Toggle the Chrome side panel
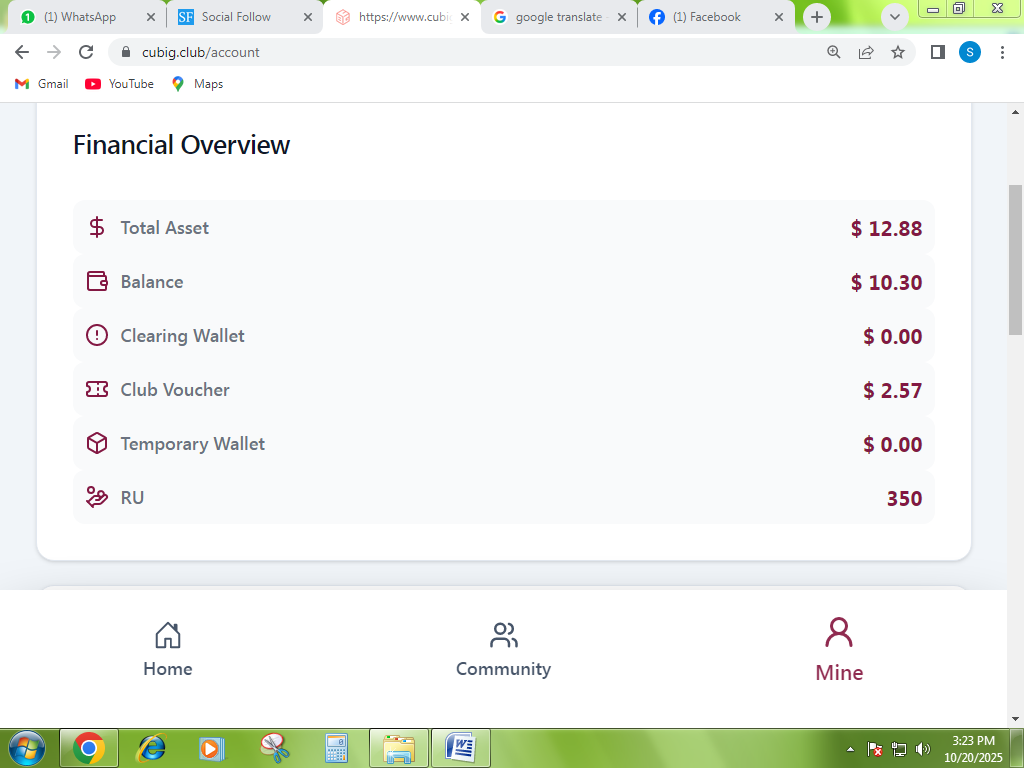 click(x=937, y=53)
